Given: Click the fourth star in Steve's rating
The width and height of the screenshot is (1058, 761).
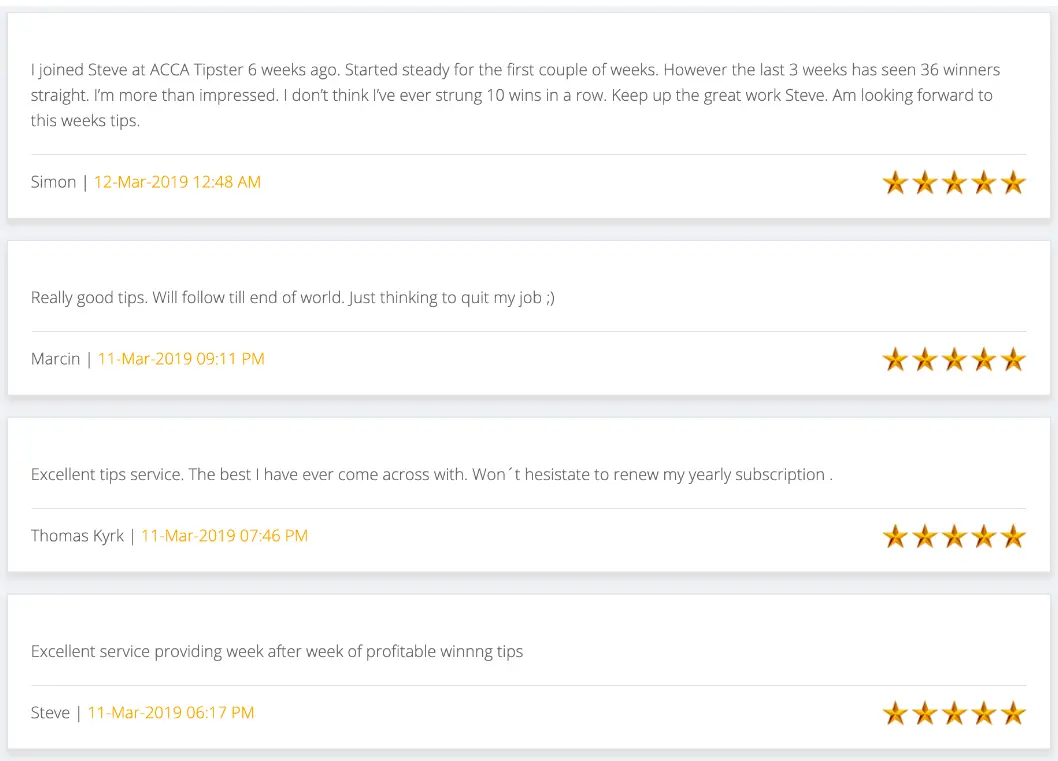Looking at the screenshot, I should point(984,713).
